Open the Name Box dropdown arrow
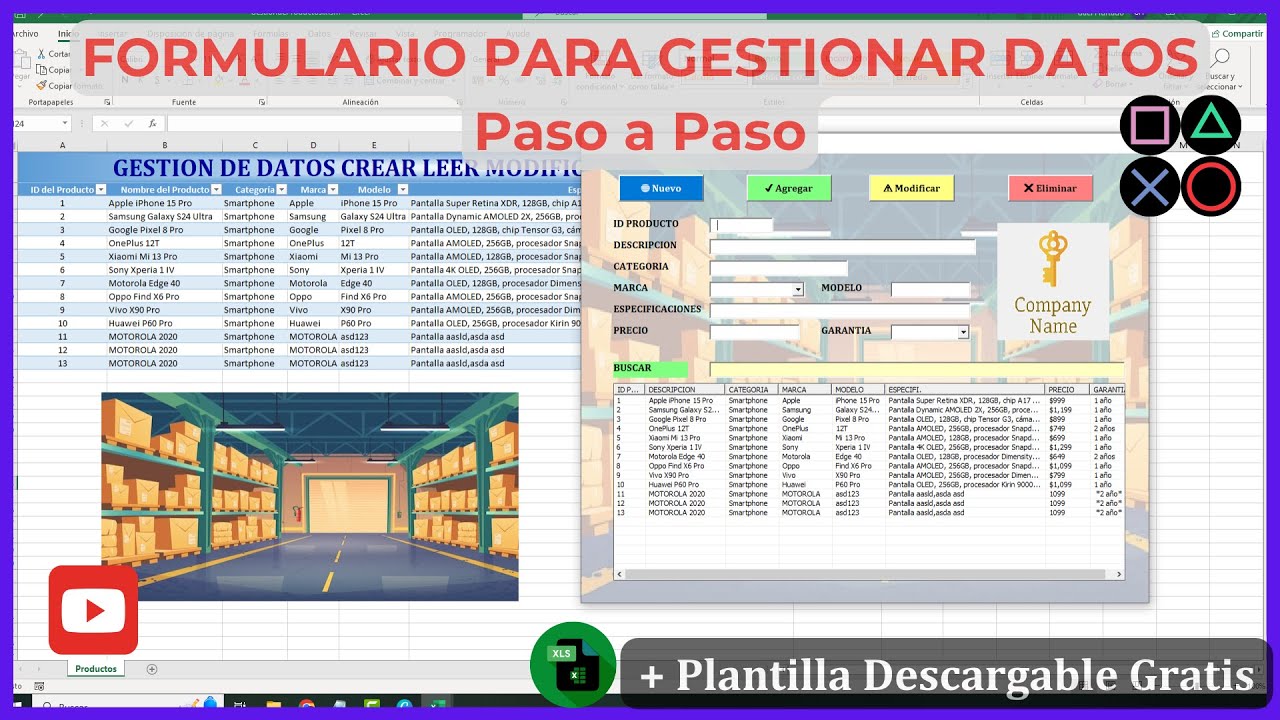Viewport: 1280px width, 720px height. click(65, 124)
